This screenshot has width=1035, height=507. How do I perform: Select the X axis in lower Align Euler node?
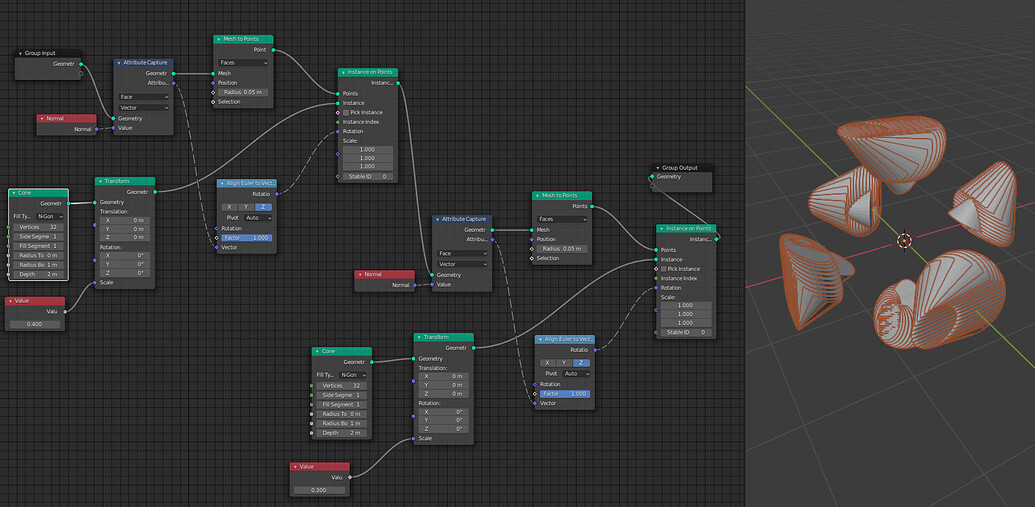tap(547, 362)
